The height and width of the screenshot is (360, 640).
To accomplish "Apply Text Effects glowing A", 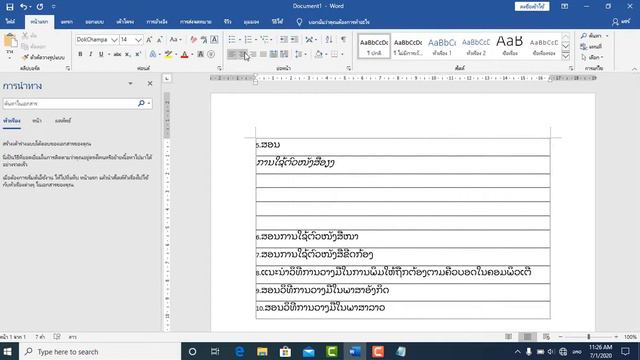I will pyautogui.click(x=153, y=54).
